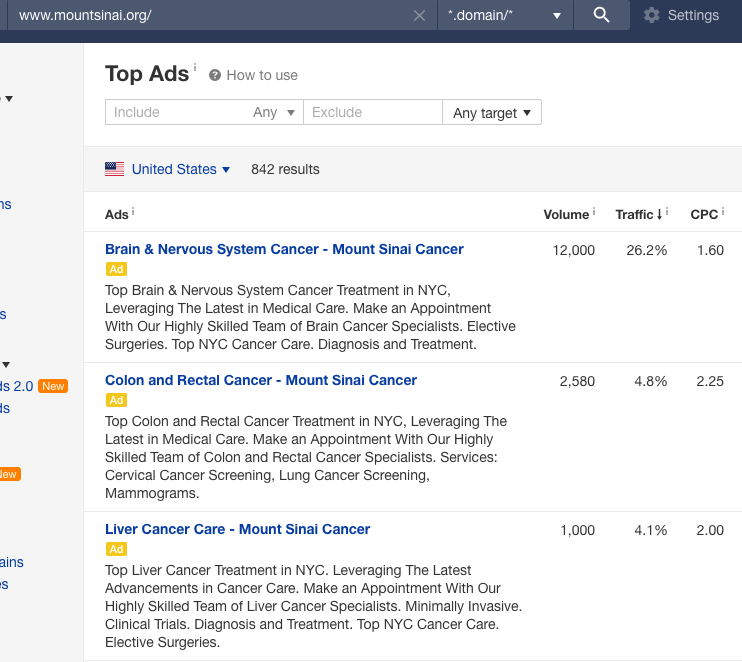This screenshot has width=742, height=662.
Task: Open the sidebar item ending in 2.0
Action: [17, 386]
